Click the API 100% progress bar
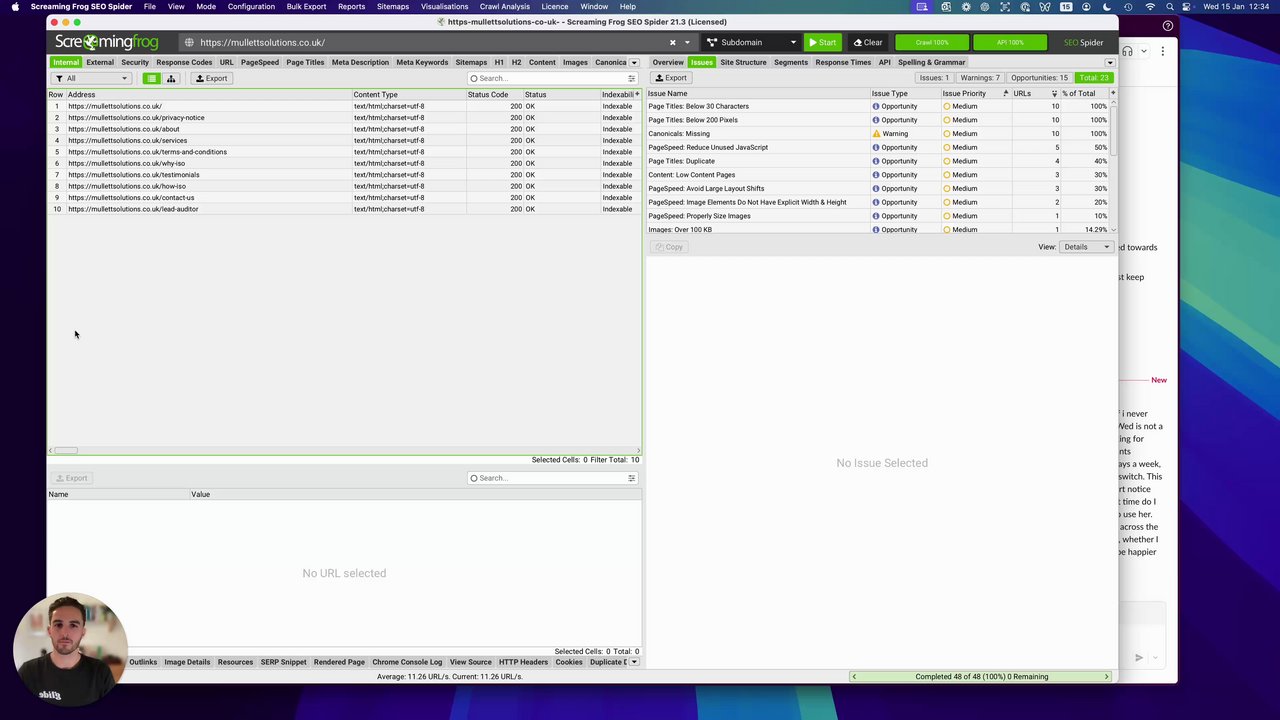1280x720 pixels. click(1010, 42)
